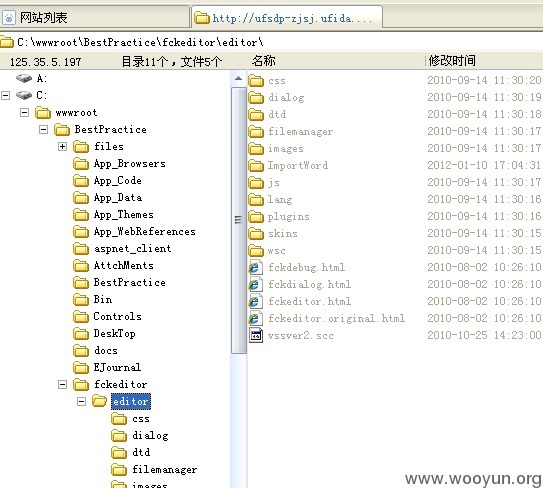The image size is (543, 488).
Task: Click the App_Code folder icon
Action: [81, 180]
